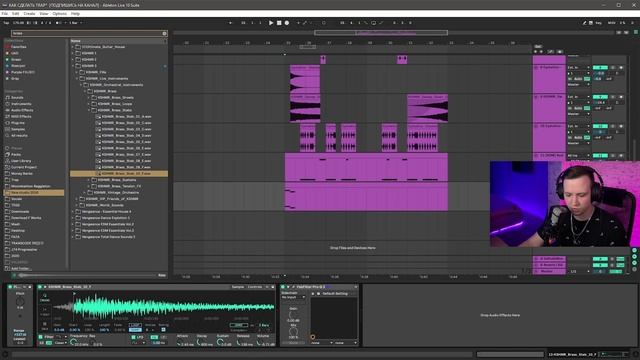Expand the KSHMR_Brass_Growls folder
This screenshot has width=640, height=360.
coord(89,98)
